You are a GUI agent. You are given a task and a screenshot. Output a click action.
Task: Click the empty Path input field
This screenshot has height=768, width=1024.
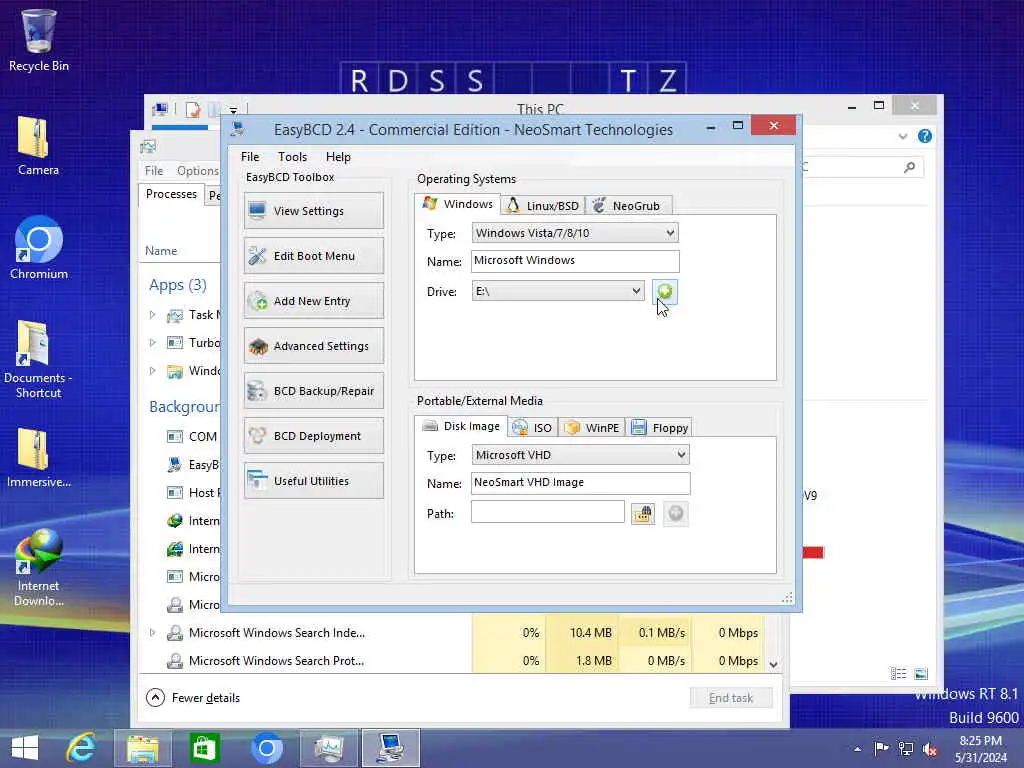click(547, 512)
